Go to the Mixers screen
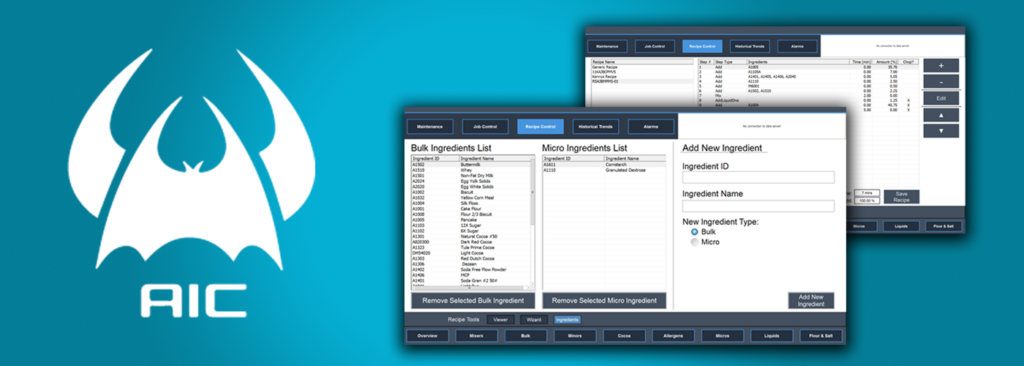 coord(477,336)
